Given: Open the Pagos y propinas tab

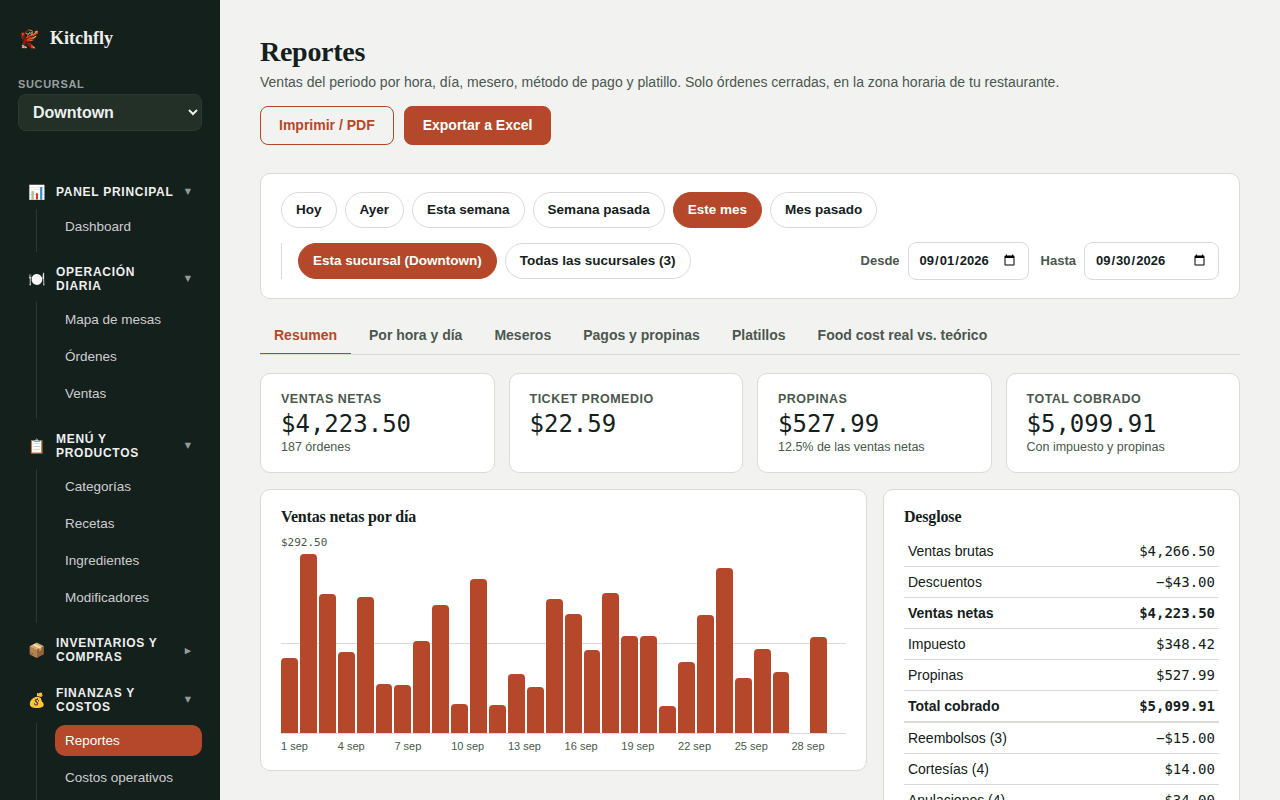Looking at the screenshot, I should [x=642, y=335].
